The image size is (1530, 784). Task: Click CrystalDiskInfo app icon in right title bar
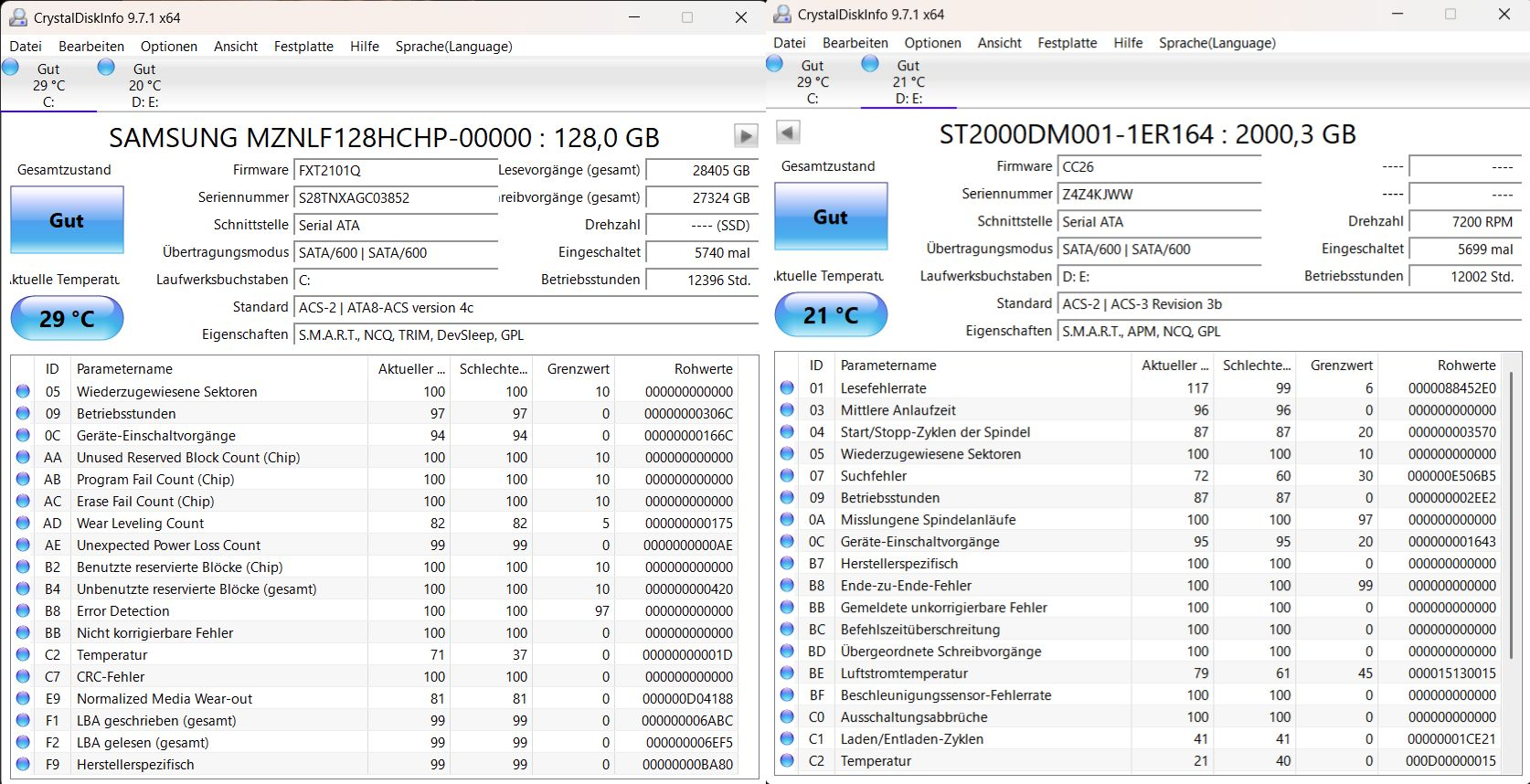782,14
